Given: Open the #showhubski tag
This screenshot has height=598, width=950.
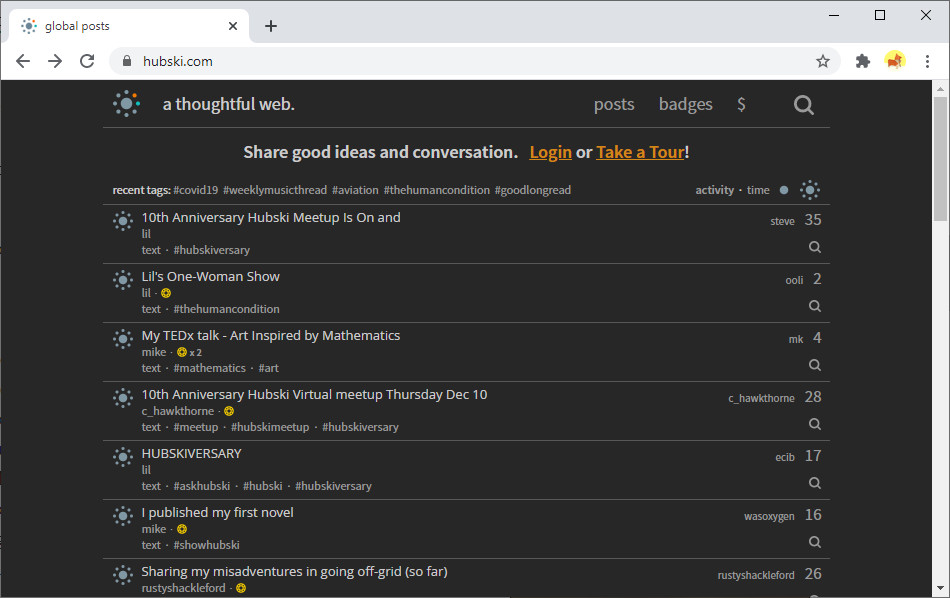Looking at the screenshot, I should [x=207, y=545].
